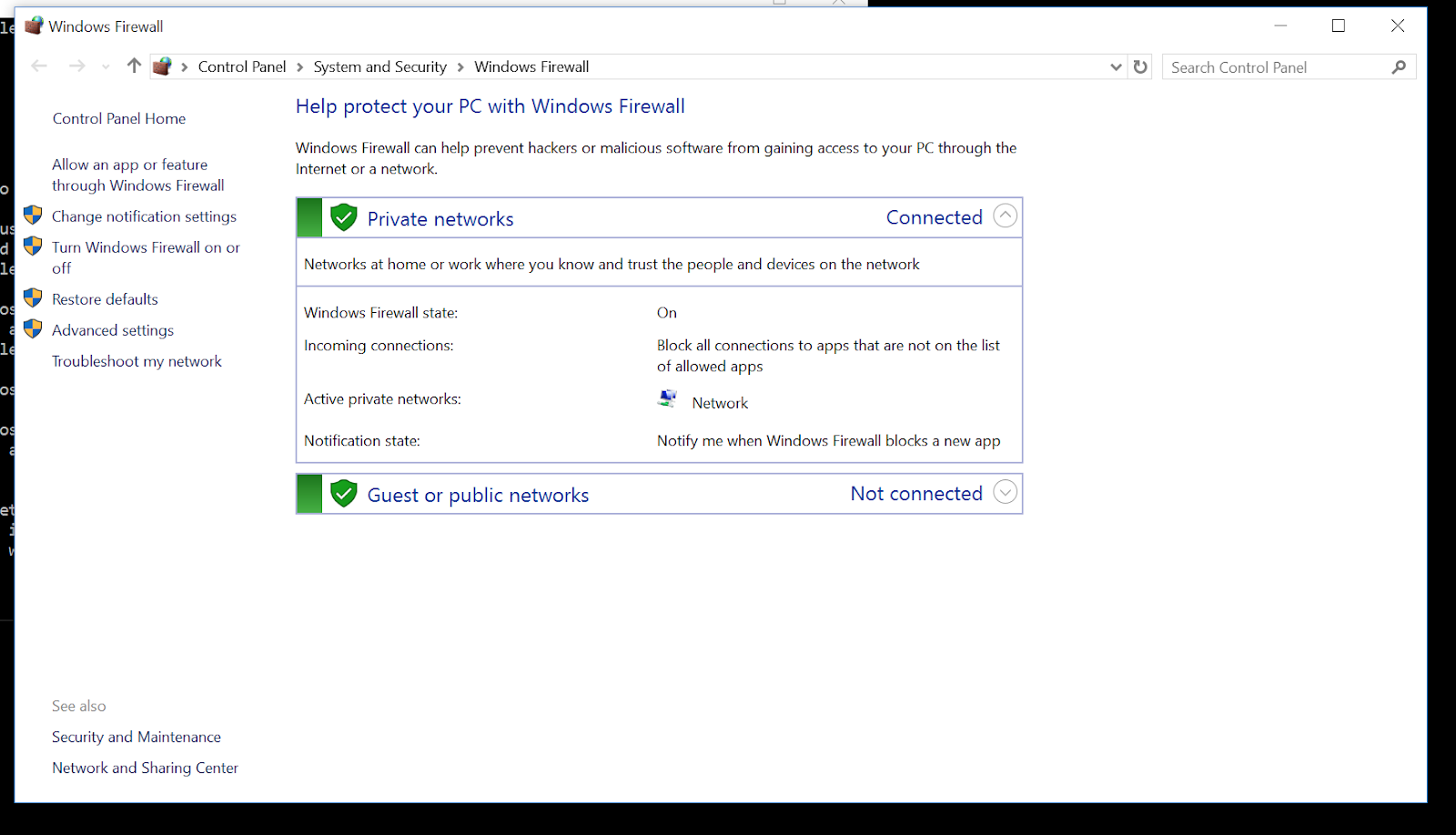Open Restore defaults link

105,299
